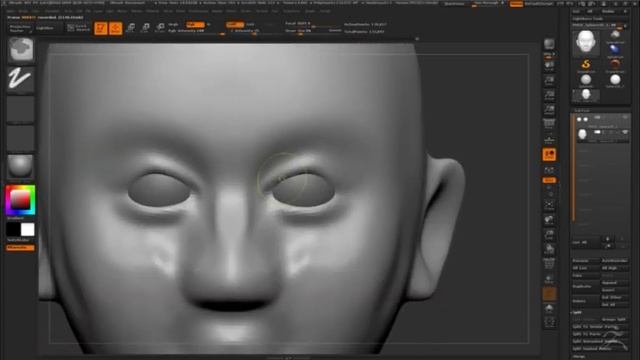
Task: Toggle the Persp perspective icon
Action: click(x=549, y=124)
